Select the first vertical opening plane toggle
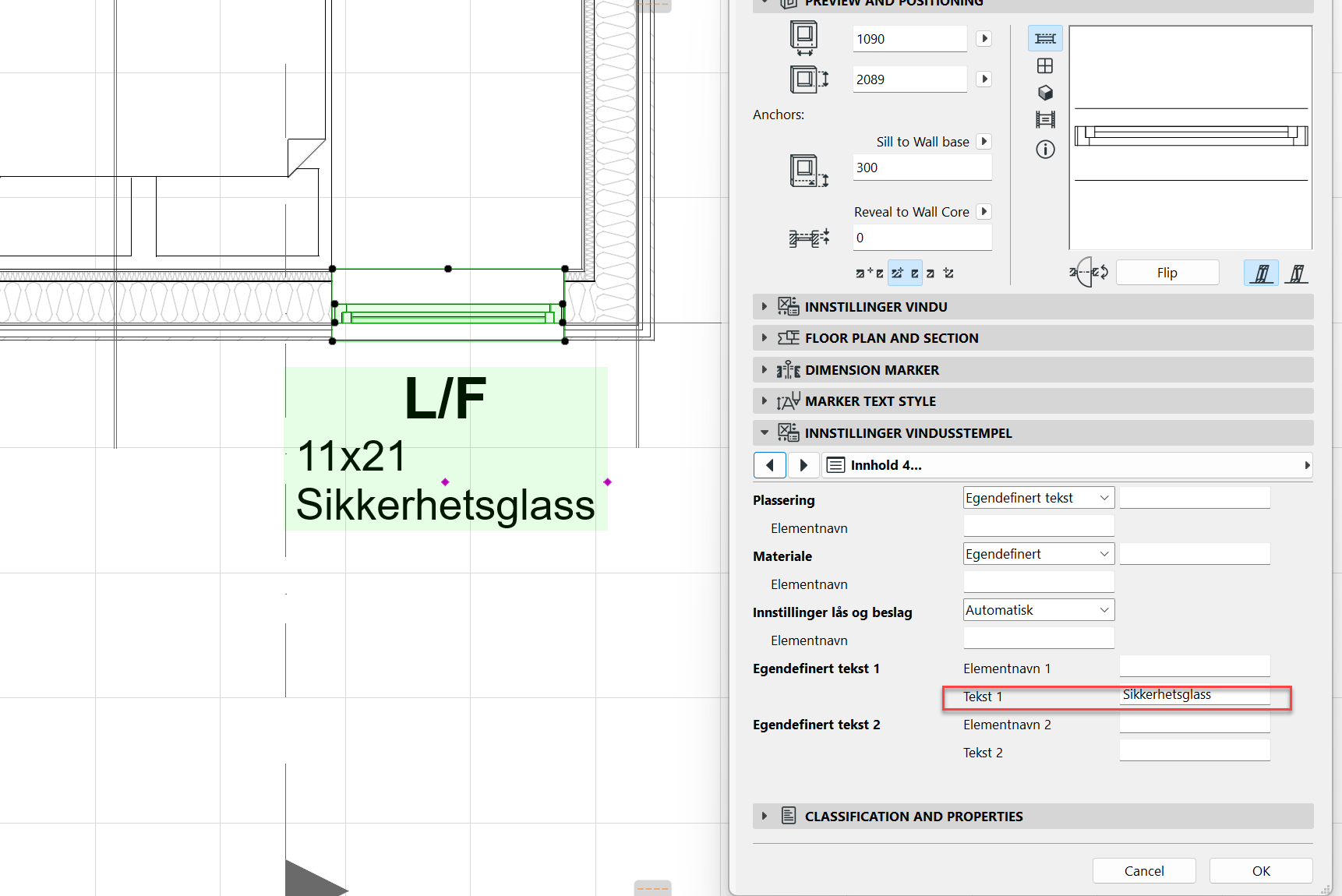Screen dimensions: 1342x896 coord(1261,273)
